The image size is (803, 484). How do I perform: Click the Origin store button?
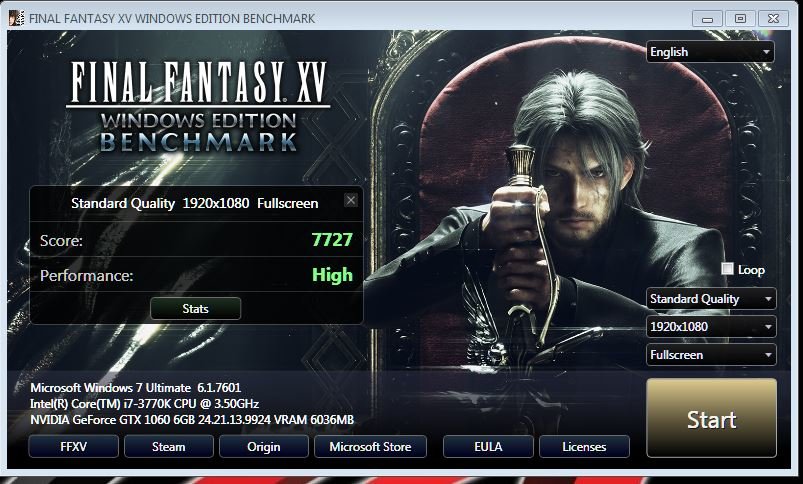pos(264,447)
